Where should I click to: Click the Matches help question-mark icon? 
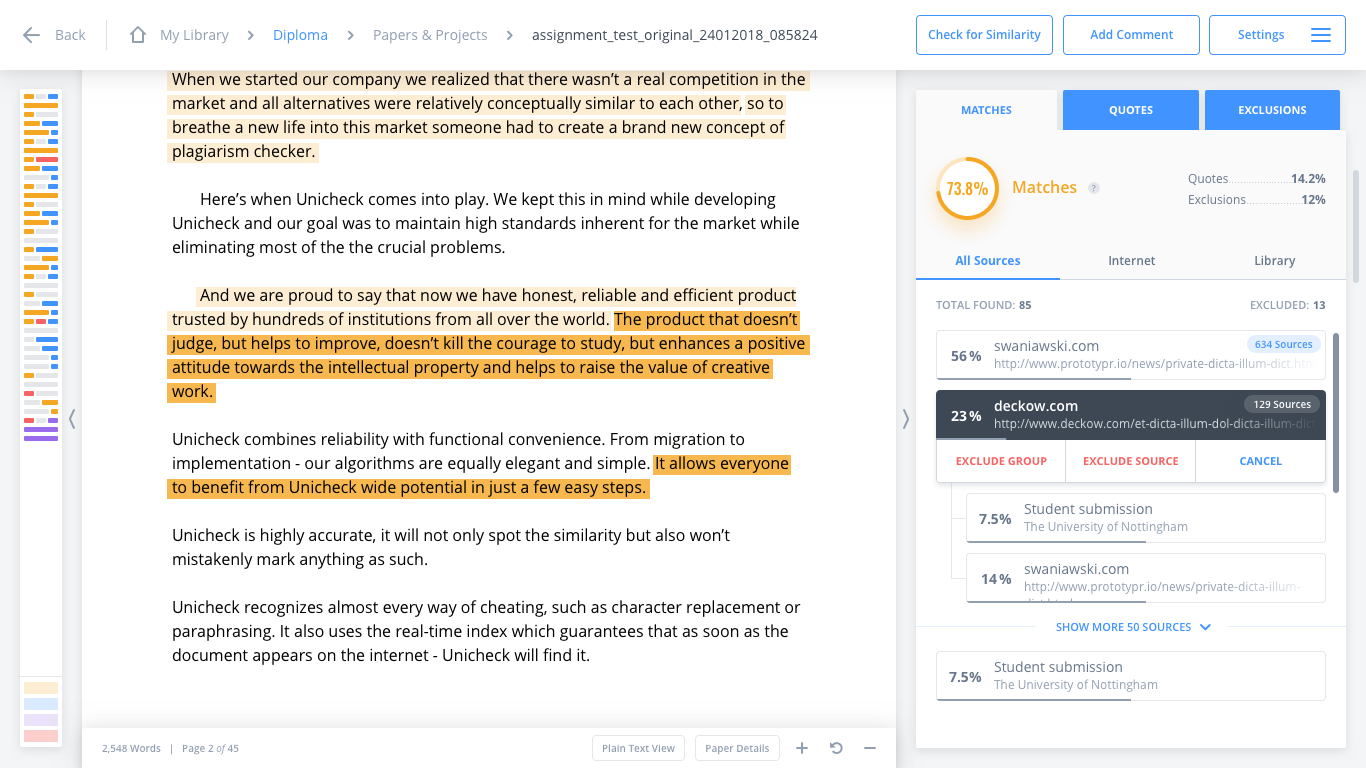[1094, 188]
